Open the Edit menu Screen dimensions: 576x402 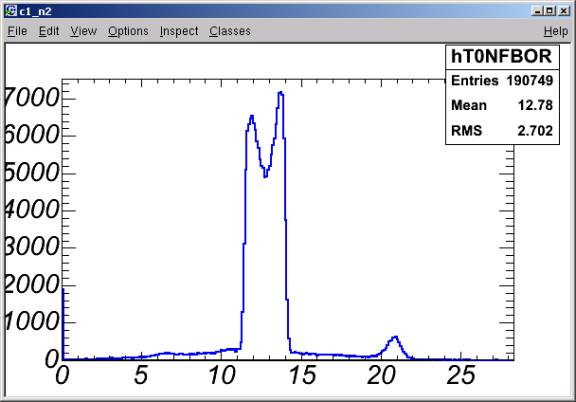coord(49,31)
